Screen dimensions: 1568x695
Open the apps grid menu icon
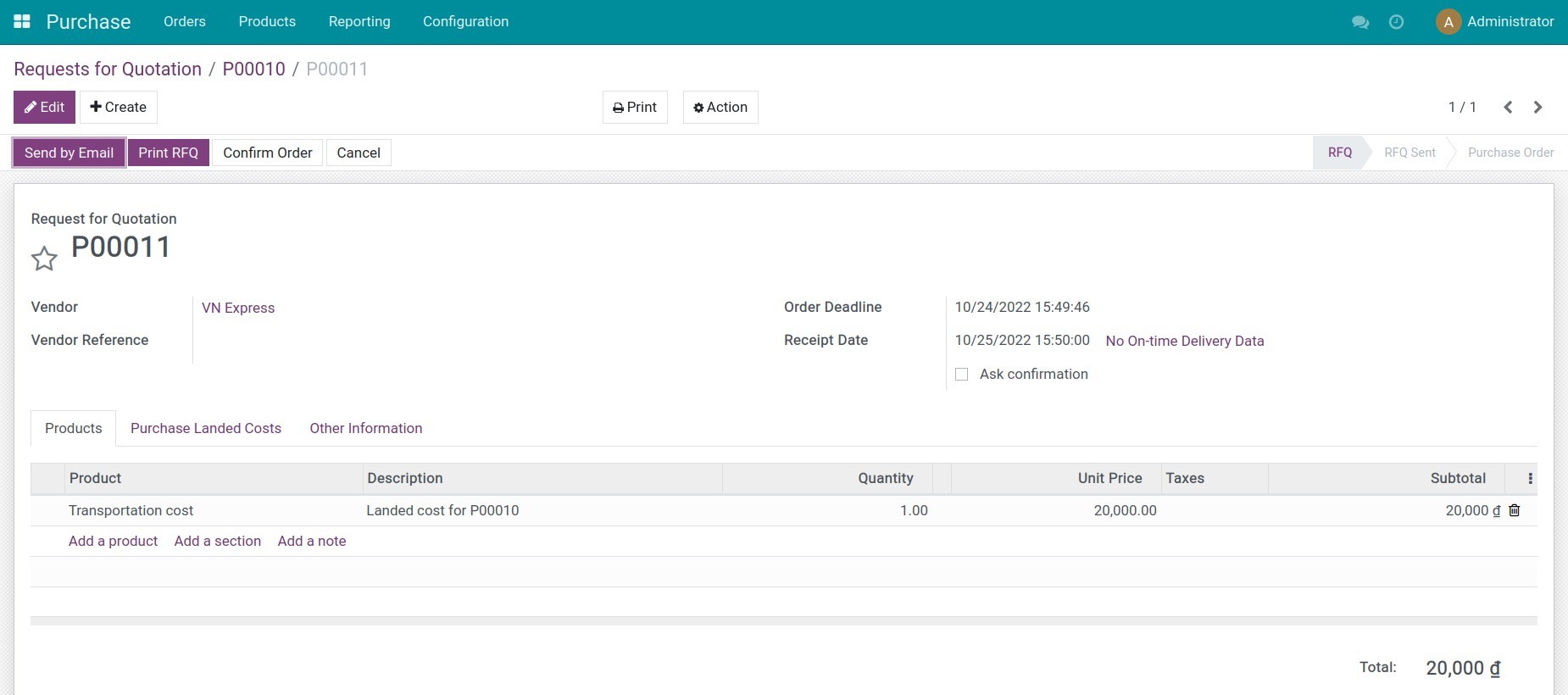click(x=22, y=21)
